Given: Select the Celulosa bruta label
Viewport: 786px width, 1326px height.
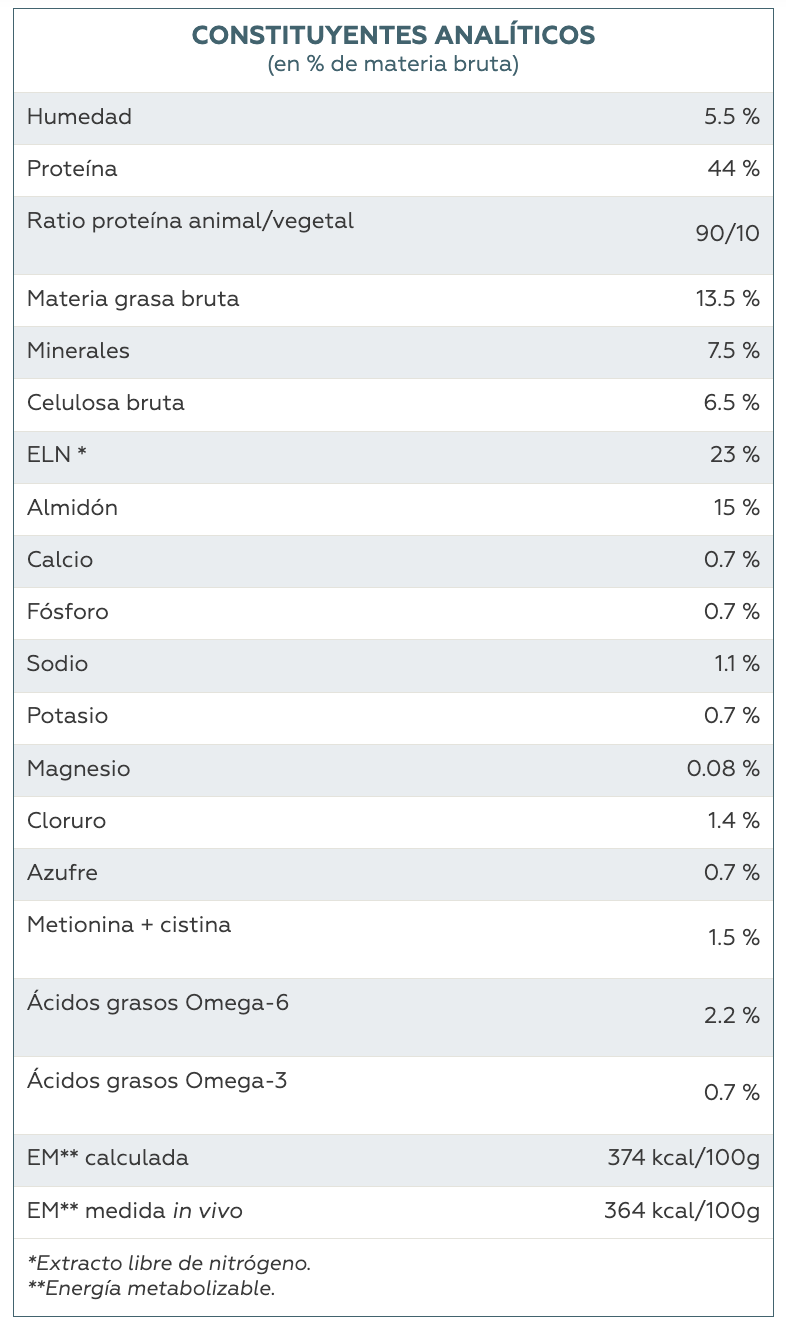Looking at the screenshot, I should tap(106, 403).
